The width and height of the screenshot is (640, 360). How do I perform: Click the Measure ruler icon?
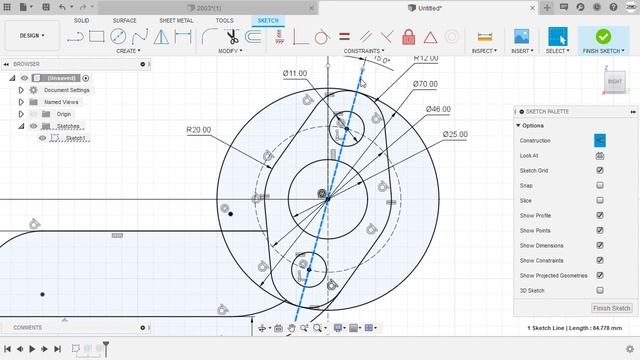tap(484, 37)
